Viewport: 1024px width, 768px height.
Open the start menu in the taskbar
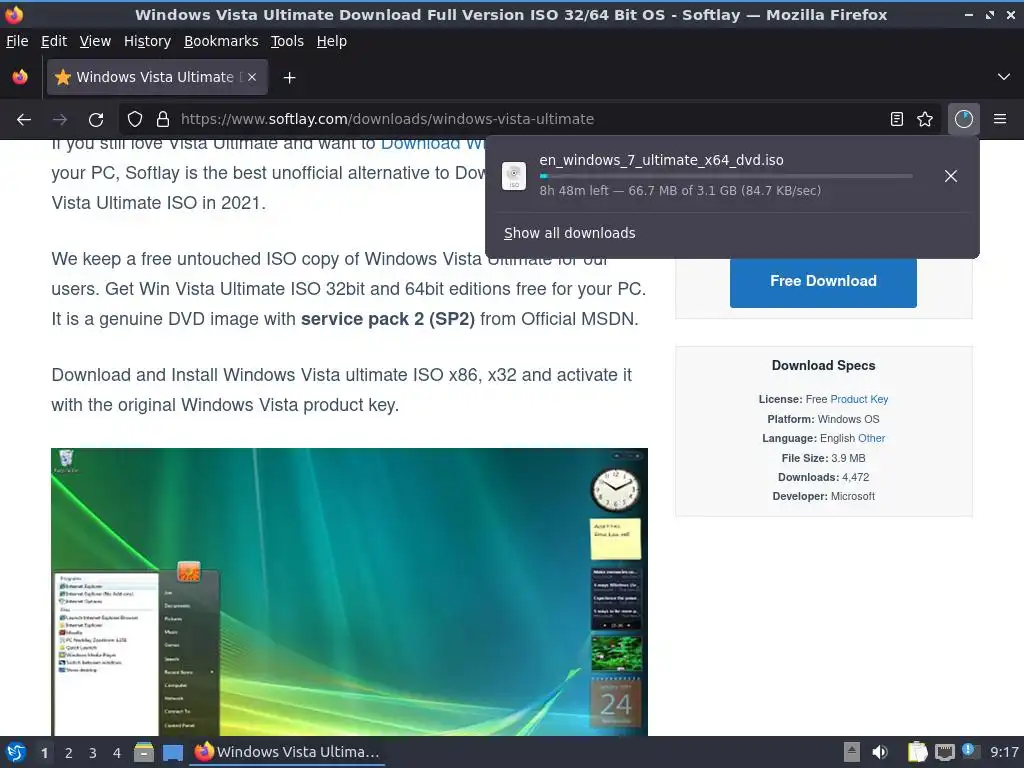[16, 752]
